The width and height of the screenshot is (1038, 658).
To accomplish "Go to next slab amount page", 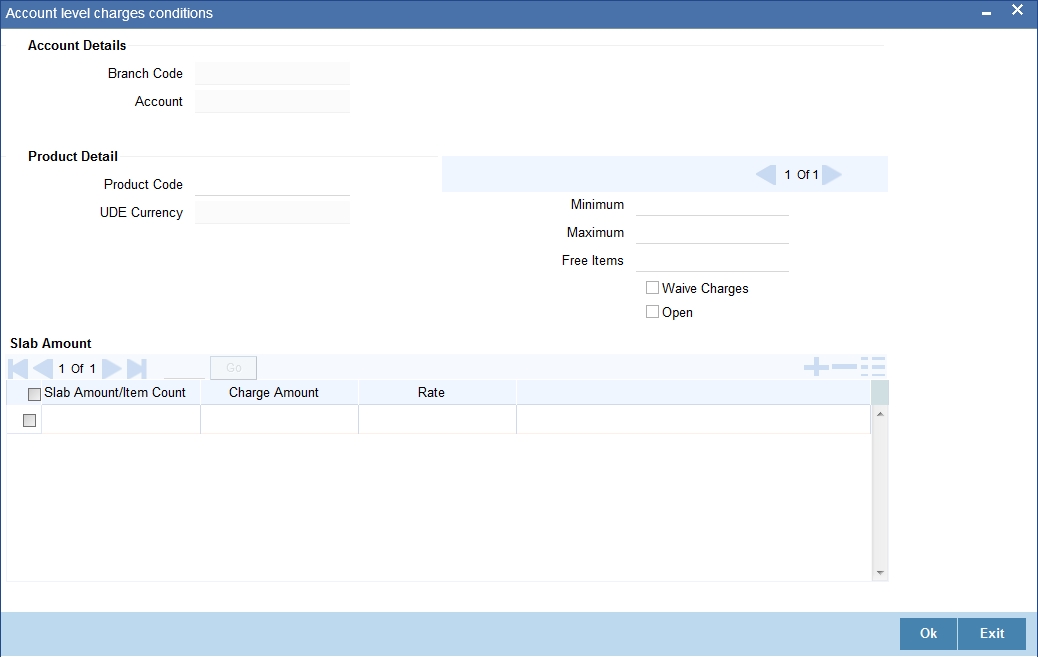I will coord(111,369).
